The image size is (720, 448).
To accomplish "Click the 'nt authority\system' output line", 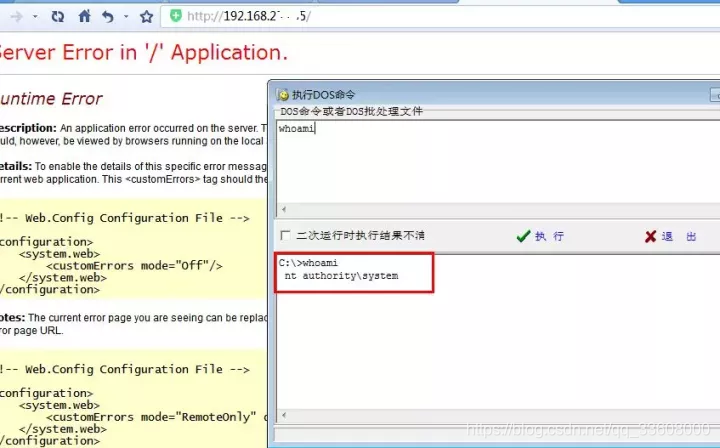I will 341,276.
